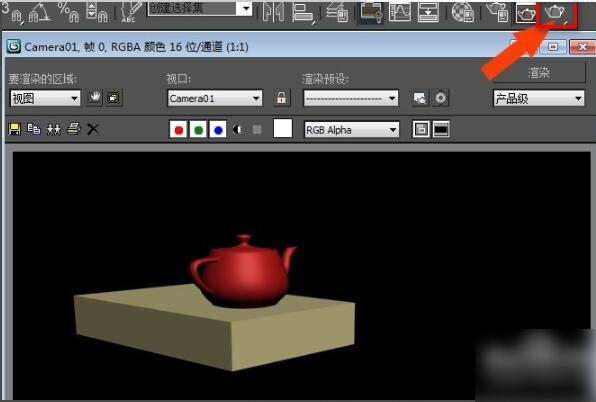Toggle the frame window UI icon
Viewport: 596px width, 402px height.
[441, 129]
